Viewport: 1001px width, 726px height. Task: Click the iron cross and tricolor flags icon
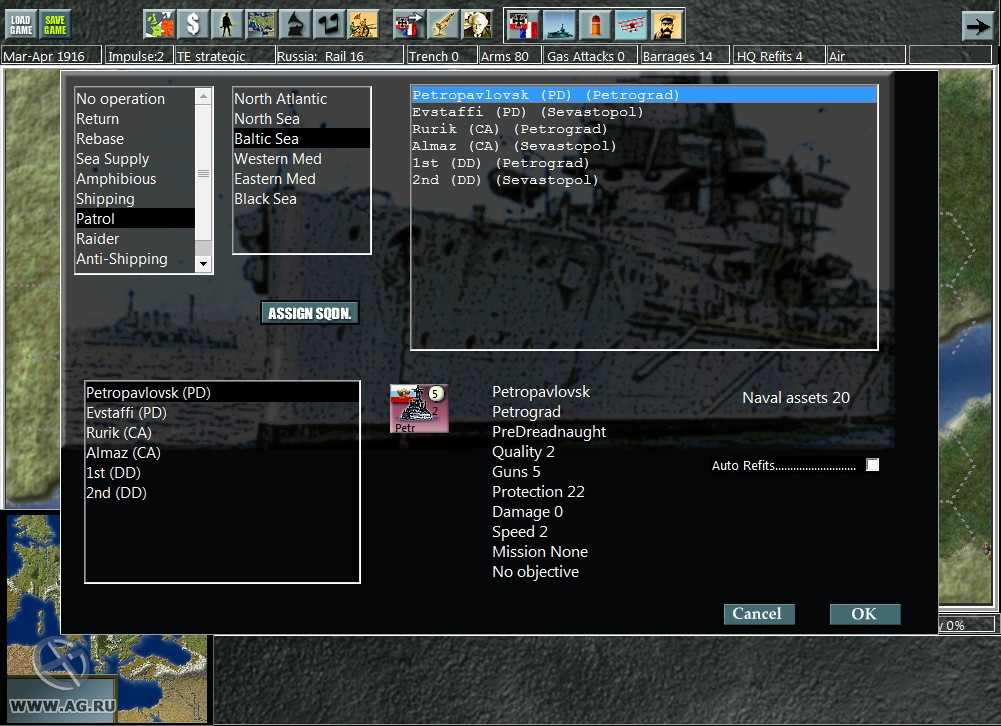pyautogui.click(x=523, y=26)
